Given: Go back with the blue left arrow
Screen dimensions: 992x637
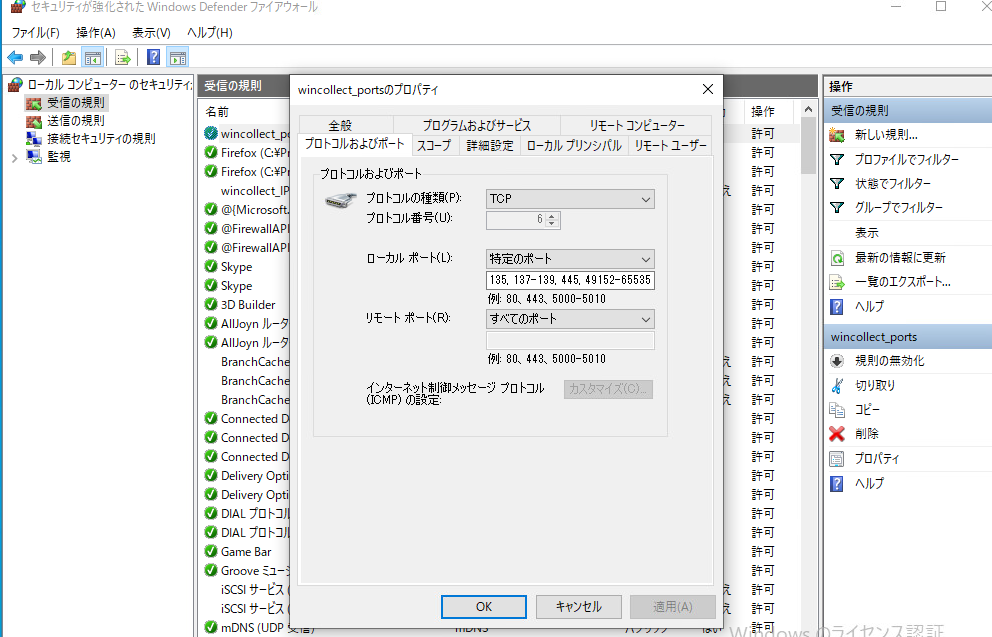Looking at the screenshot, I should point(15,58).
